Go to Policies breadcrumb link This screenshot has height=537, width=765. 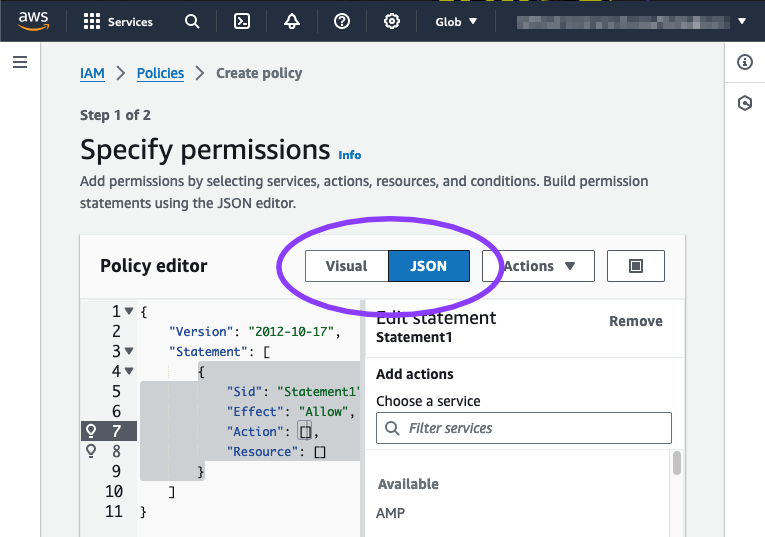(160, 73)
